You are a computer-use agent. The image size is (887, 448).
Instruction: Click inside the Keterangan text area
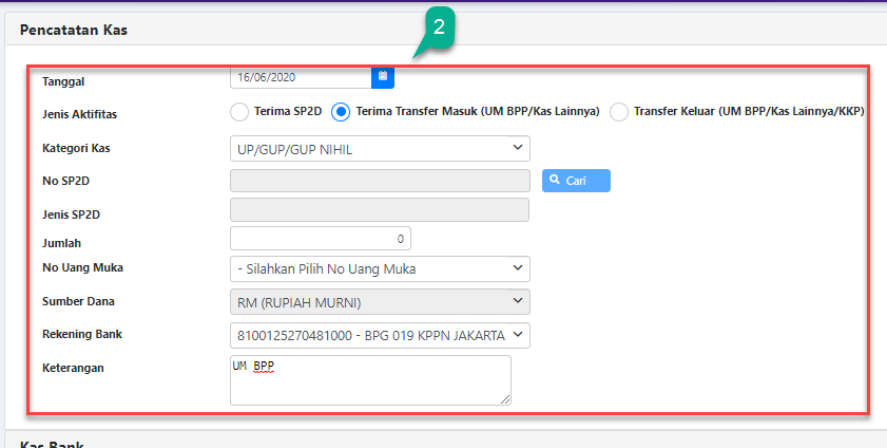tap(370, 380)
